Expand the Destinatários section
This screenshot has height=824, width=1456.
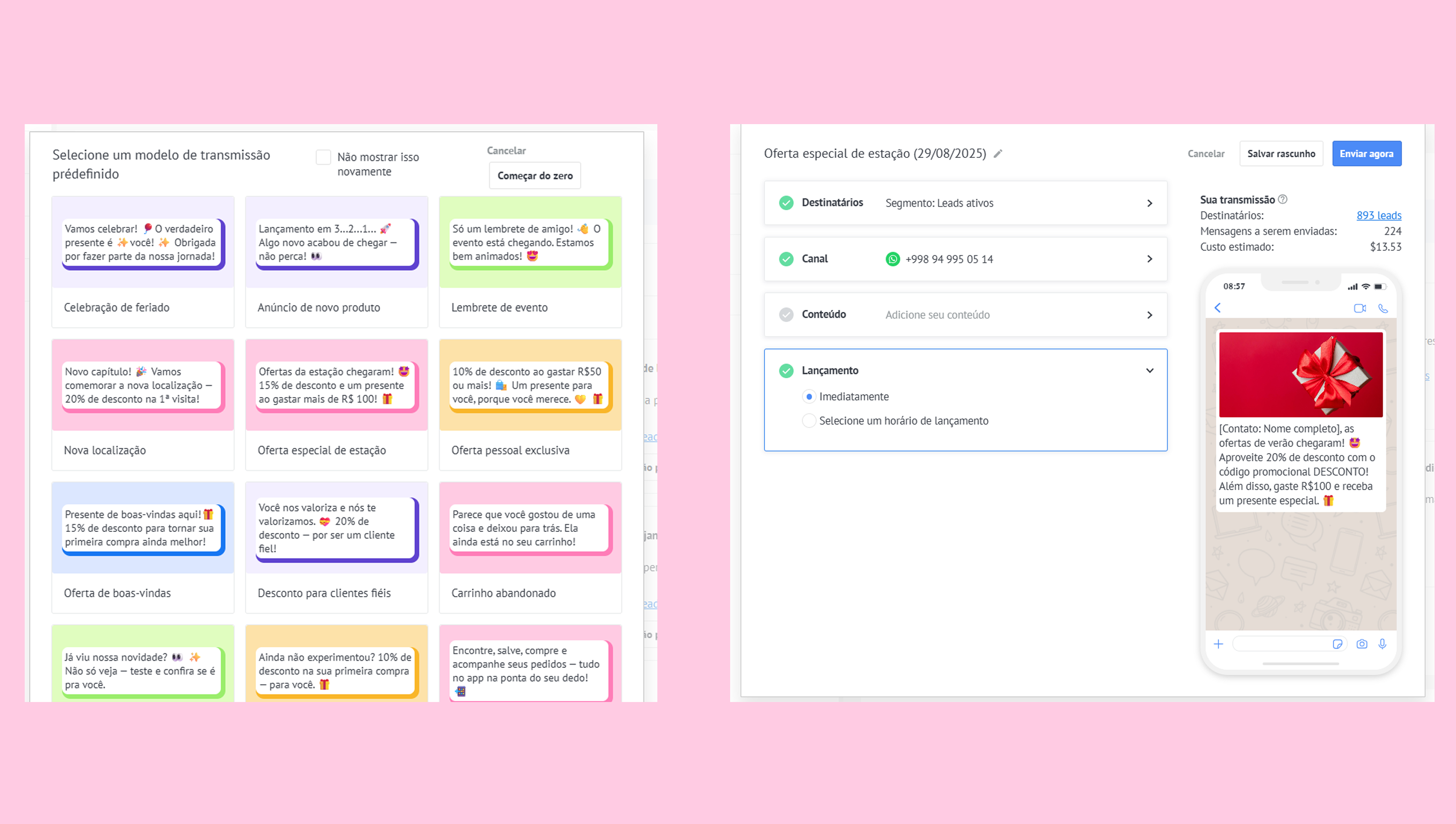pos(1150,203)
